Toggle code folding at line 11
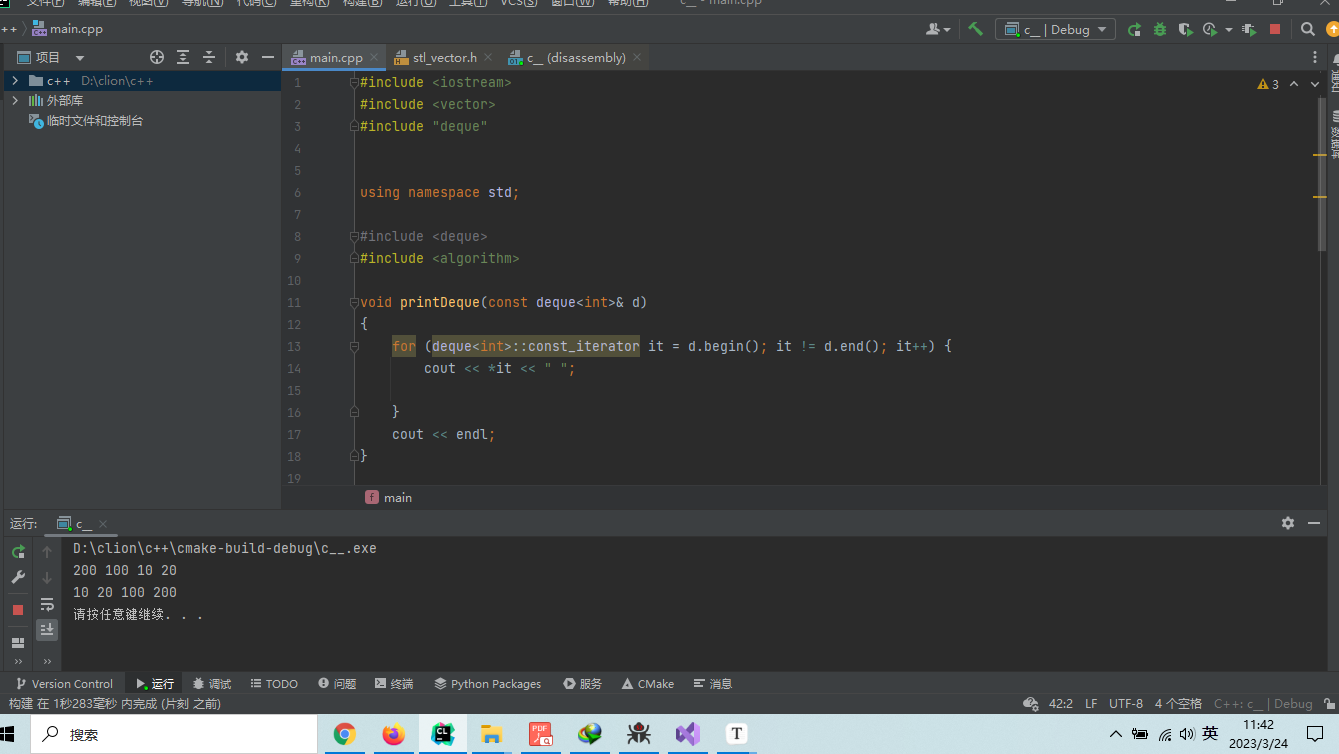The height and width of the screenshot is (754, 1339). click(354, 302)
